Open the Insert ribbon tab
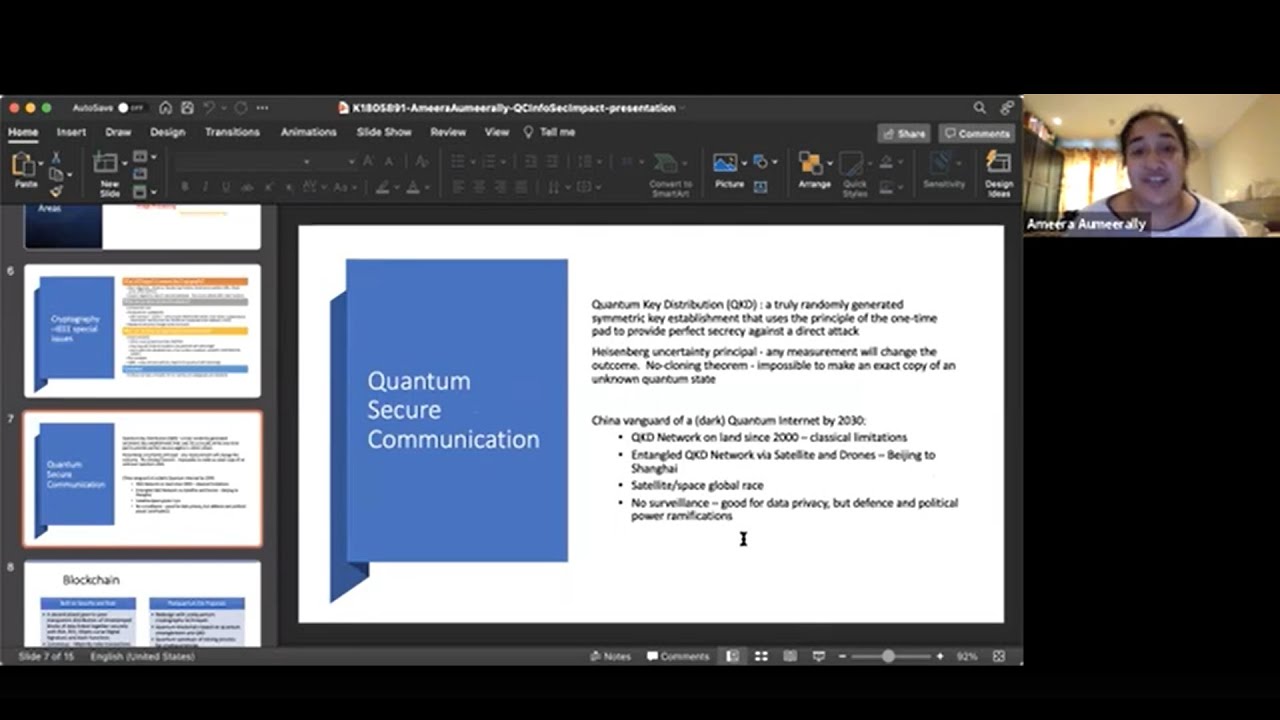1280x720 pixels. (71, 132)
